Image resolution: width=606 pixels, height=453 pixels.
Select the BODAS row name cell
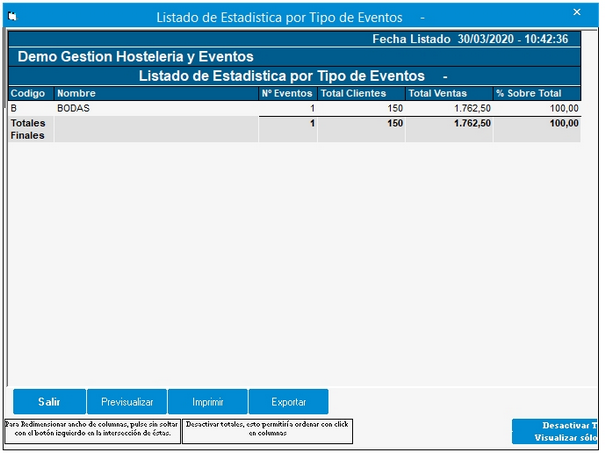click(x=156, y=108)
